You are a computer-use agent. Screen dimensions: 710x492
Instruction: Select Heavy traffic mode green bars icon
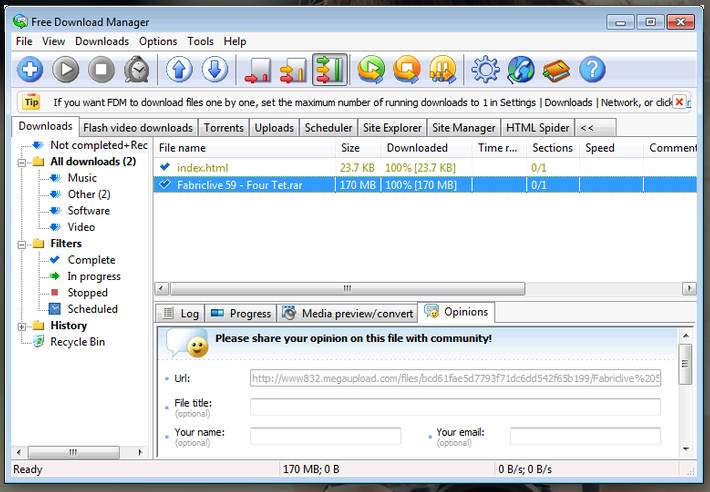tap(330, 70)
